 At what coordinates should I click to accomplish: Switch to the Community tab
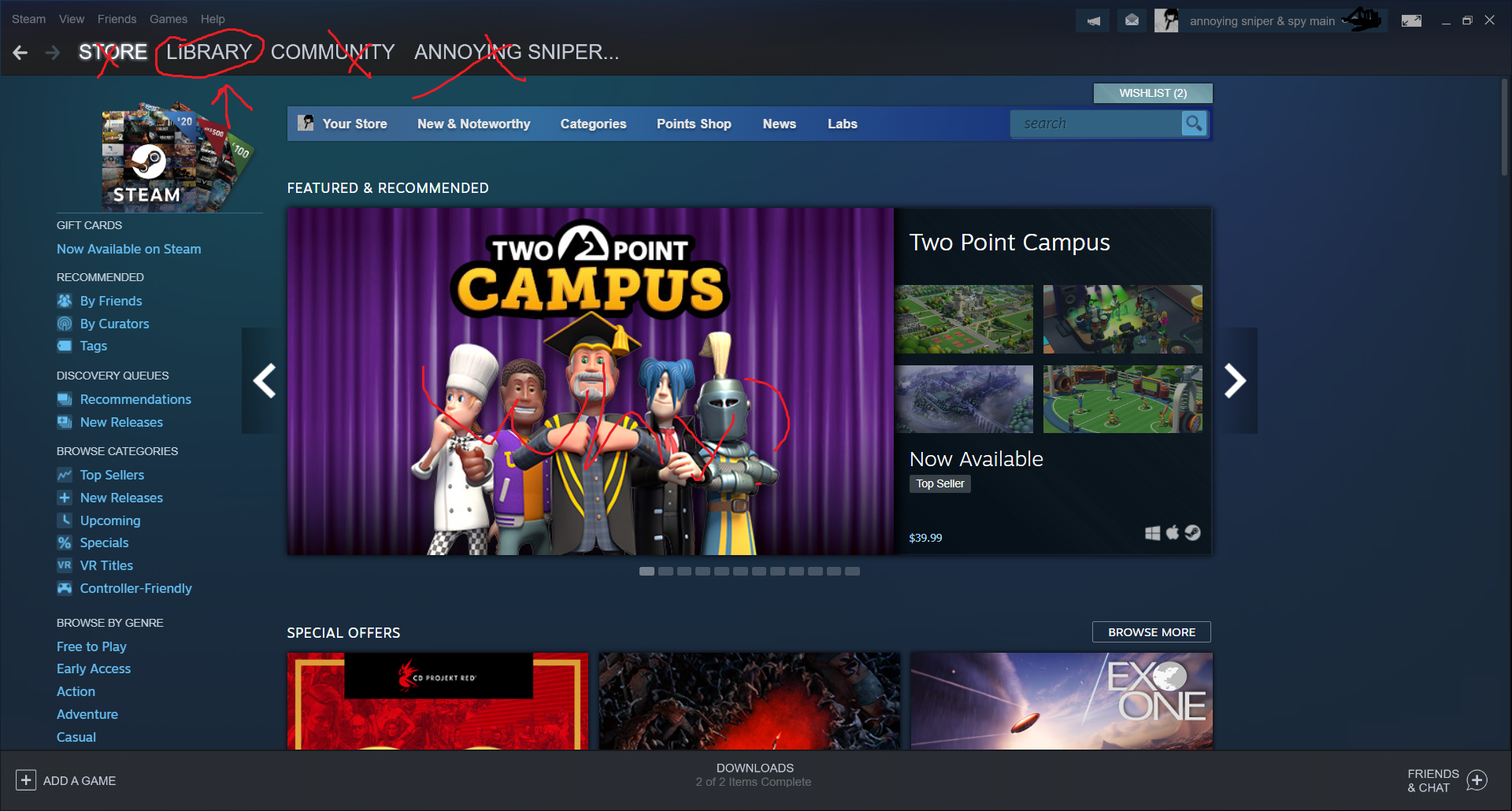(333, 52)
